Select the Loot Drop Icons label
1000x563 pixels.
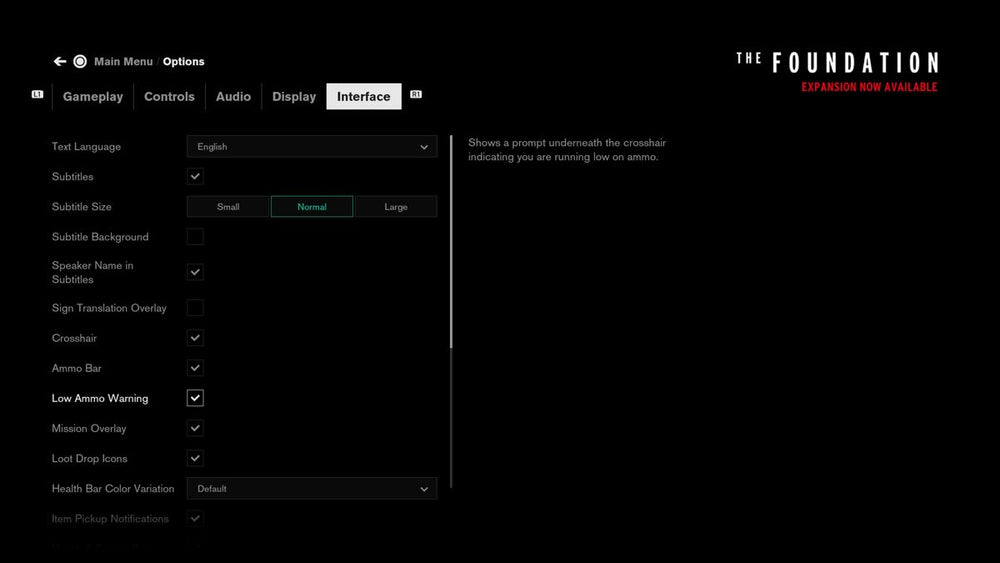pos(90,458)
